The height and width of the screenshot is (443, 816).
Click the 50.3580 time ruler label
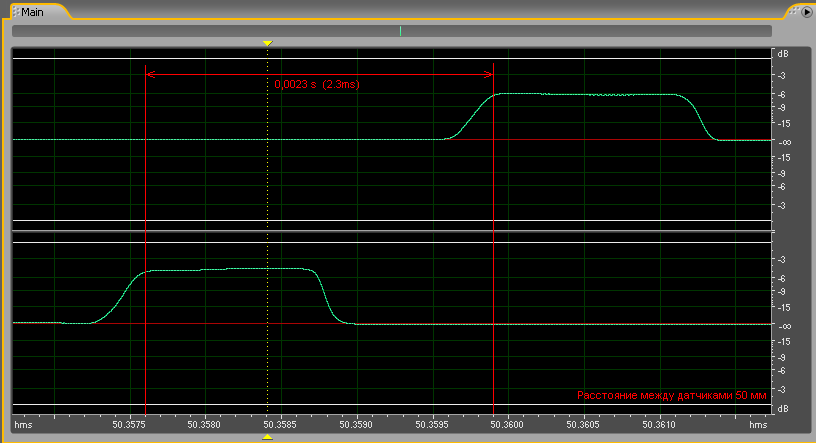(x=204, y=425)
